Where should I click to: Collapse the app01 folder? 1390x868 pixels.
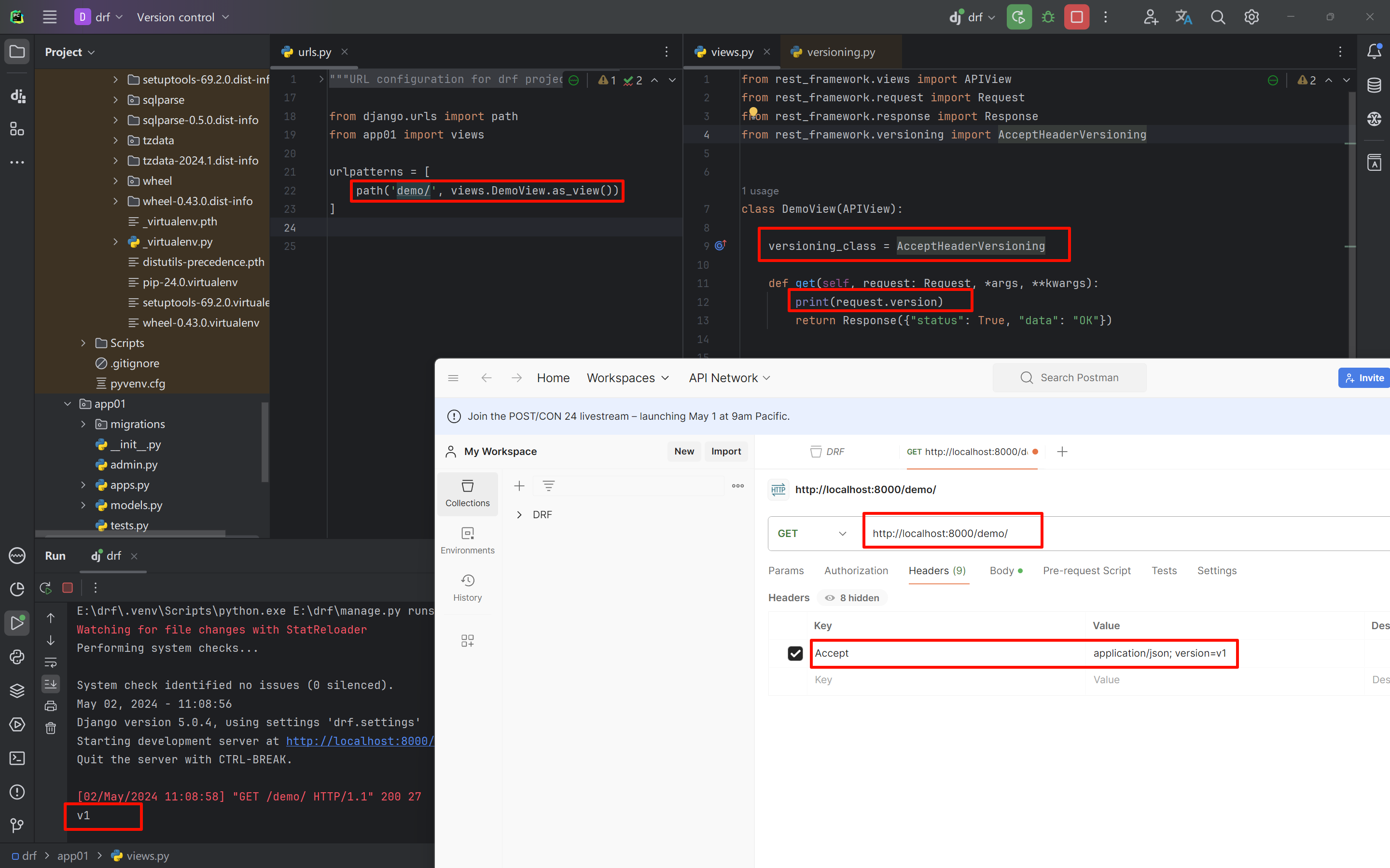click(68, 403)
